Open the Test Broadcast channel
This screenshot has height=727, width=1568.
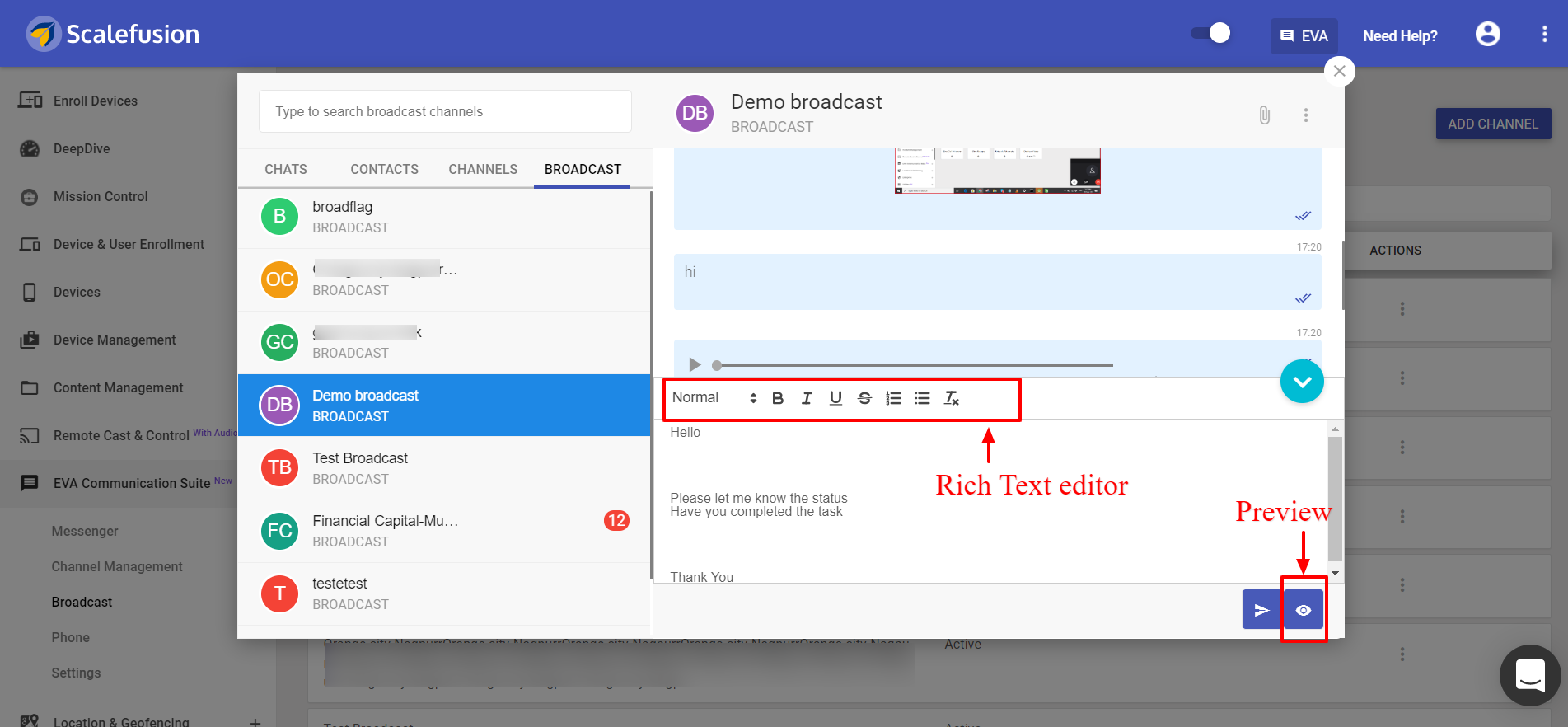click(444, 468)
